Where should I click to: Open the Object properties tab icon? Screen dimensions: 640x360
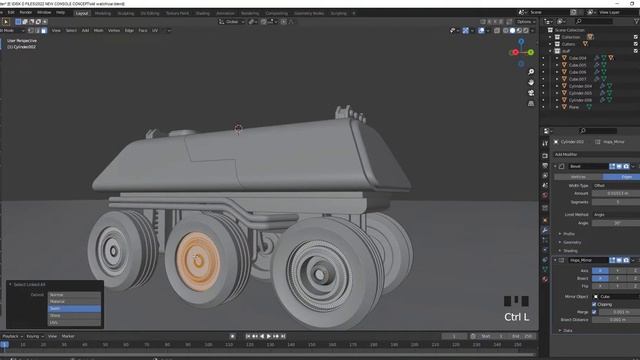[x=545, y=220]
